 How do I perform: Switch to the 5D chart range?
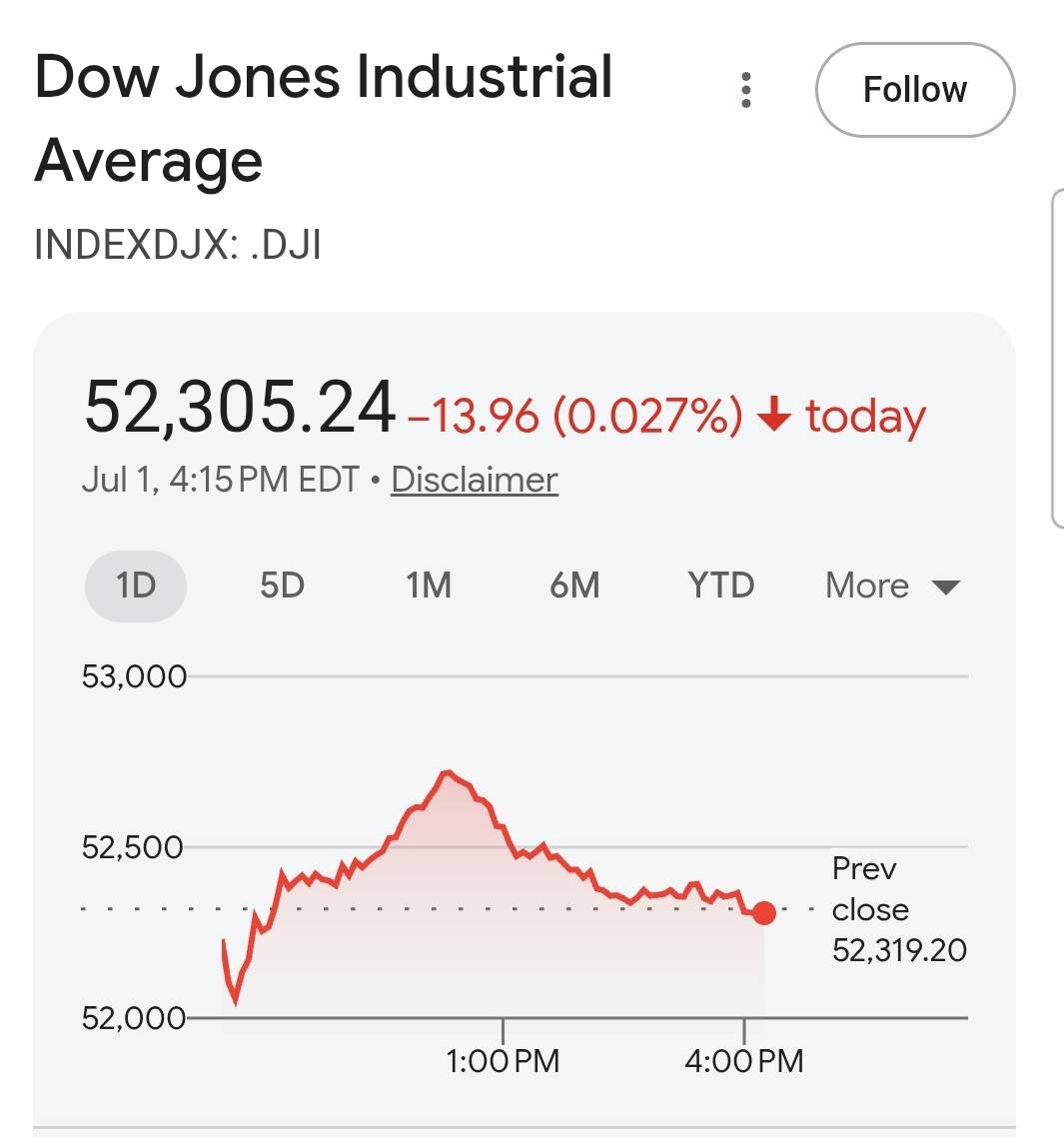coord(282,585)
